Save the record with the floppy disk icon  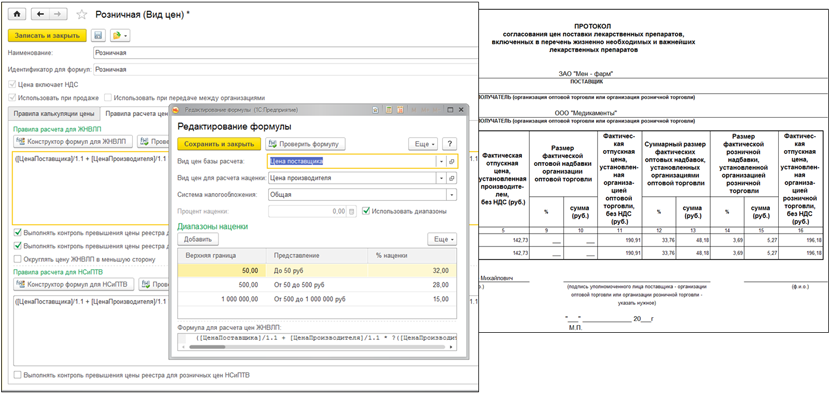pos(98,35)
